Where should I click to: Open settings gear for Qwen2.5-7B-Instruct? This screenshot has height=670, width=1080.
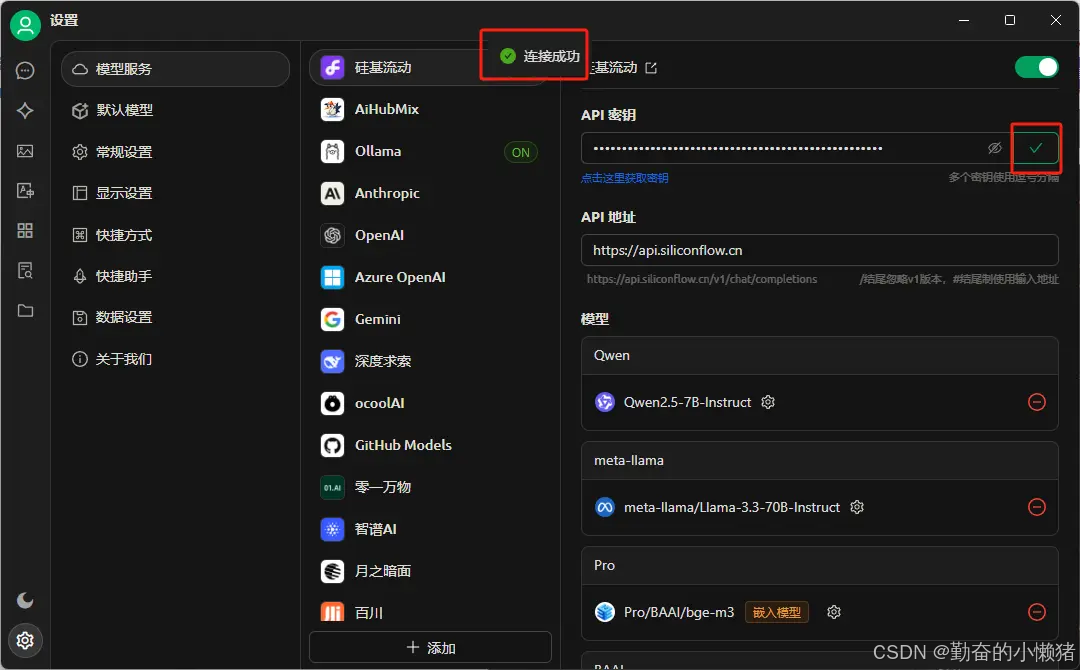768,402
